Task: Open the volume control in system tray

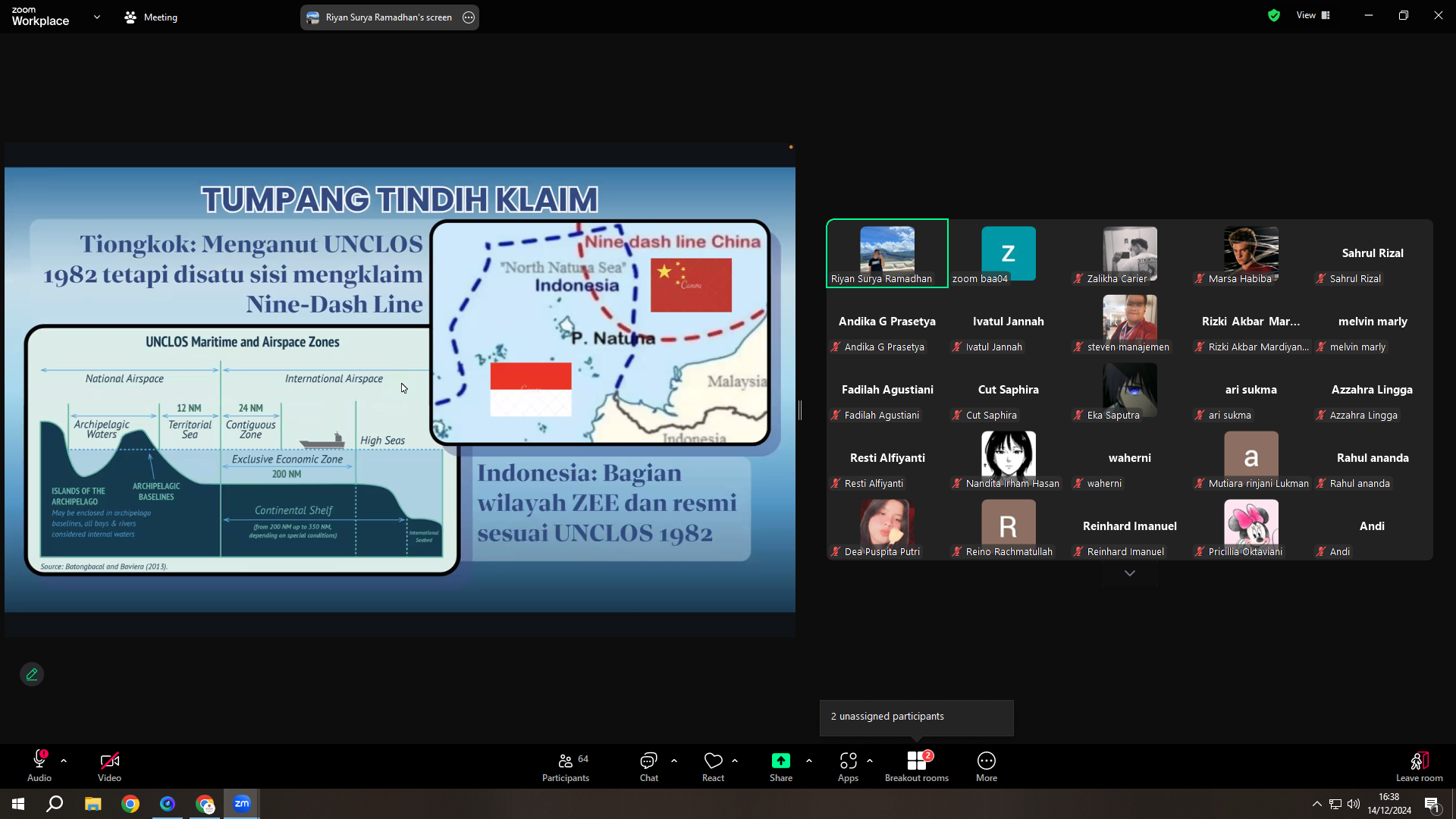Action: [1354, 804]
